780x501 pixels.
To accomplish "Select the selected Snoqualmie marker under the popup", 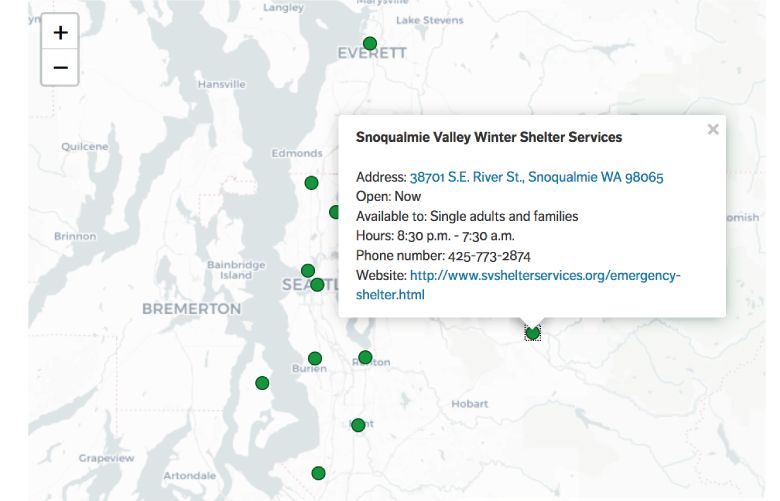I will coord(532,333).
